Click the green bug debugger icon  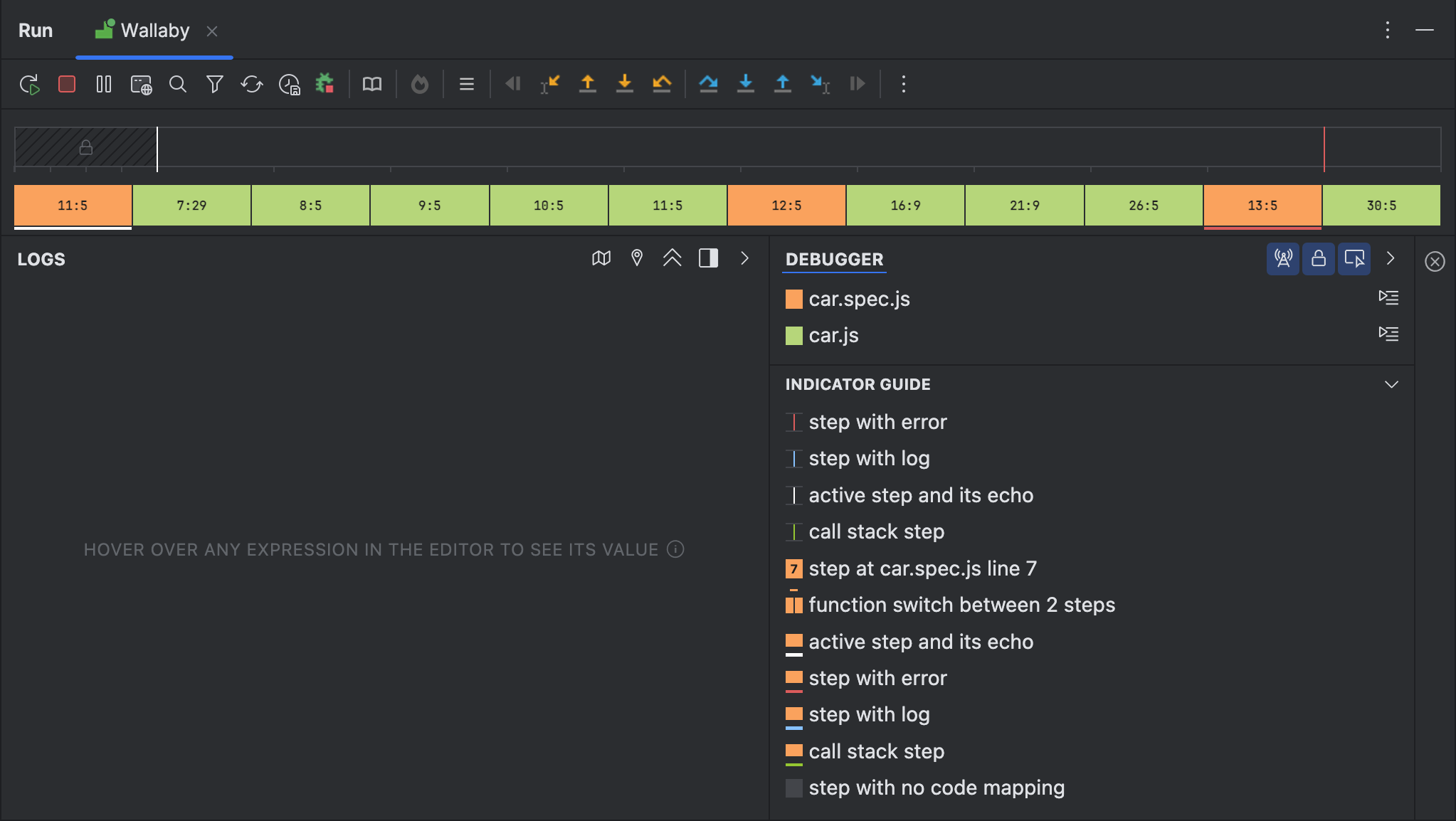(x=325, y=83)
